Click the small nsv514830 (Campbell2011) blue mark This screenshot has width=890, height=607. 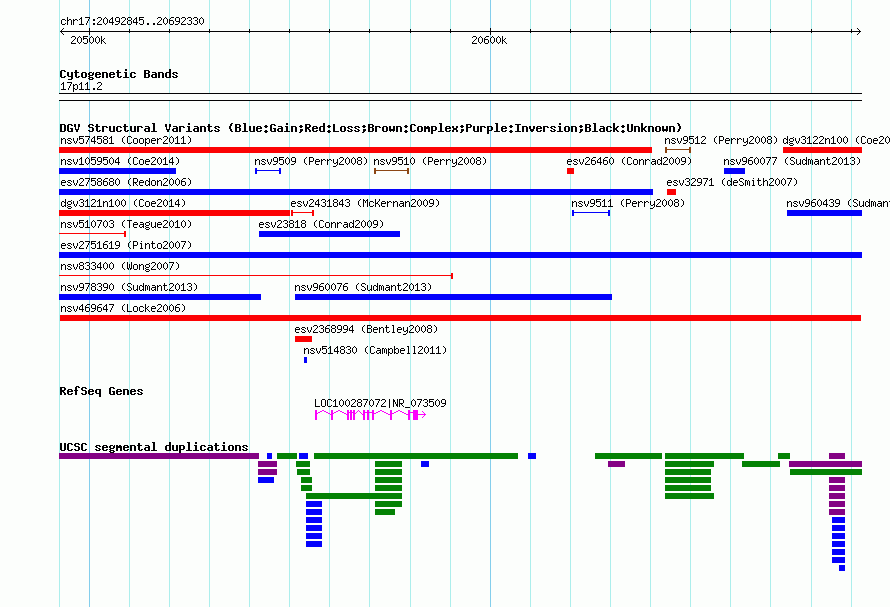tap(305, 360)
